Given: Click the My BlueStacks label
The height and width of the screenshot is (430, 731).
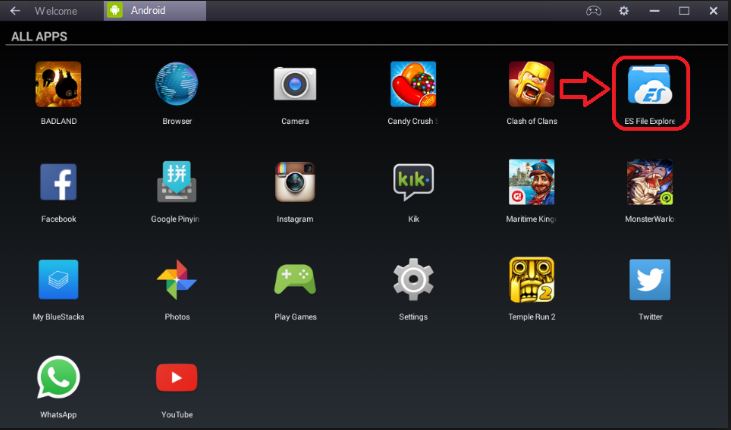Looking at the screenshot, I should point(58,317).
